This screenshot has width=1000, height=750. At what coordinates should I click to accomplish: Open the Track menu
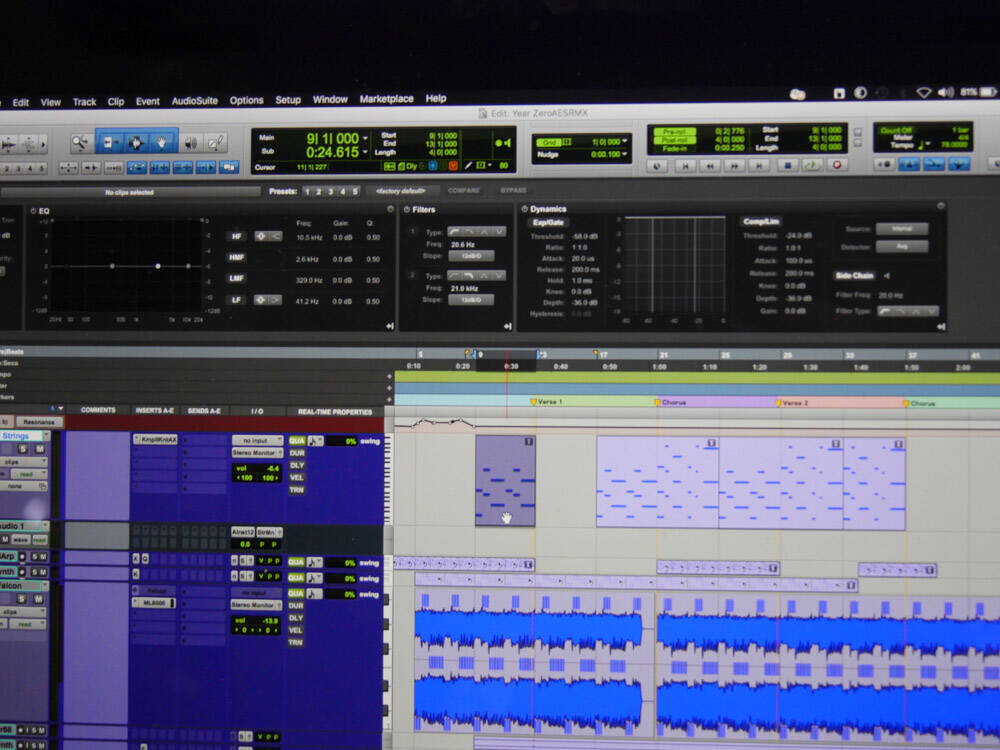tap(84, 101)
